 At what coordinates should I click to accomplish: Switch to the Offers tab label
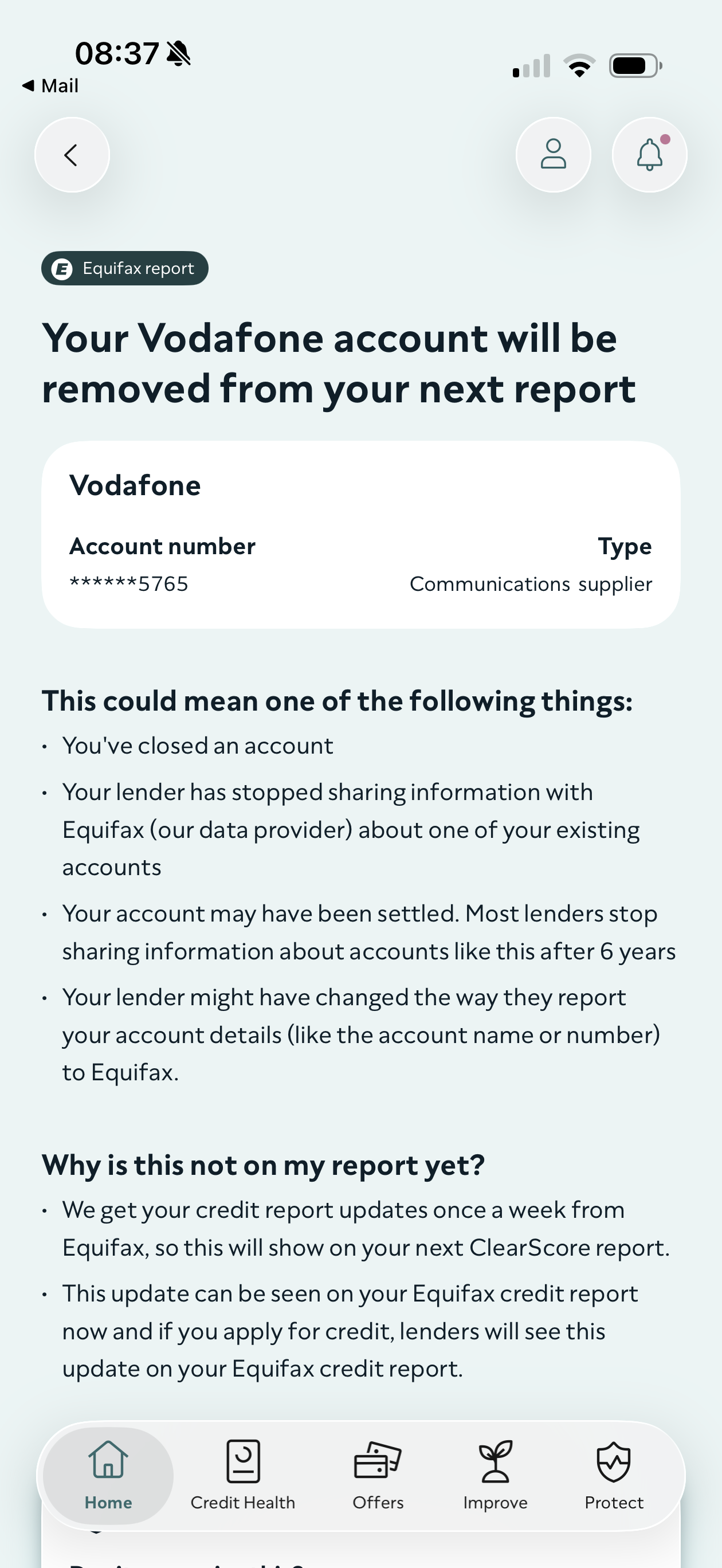coord(378,1502)
